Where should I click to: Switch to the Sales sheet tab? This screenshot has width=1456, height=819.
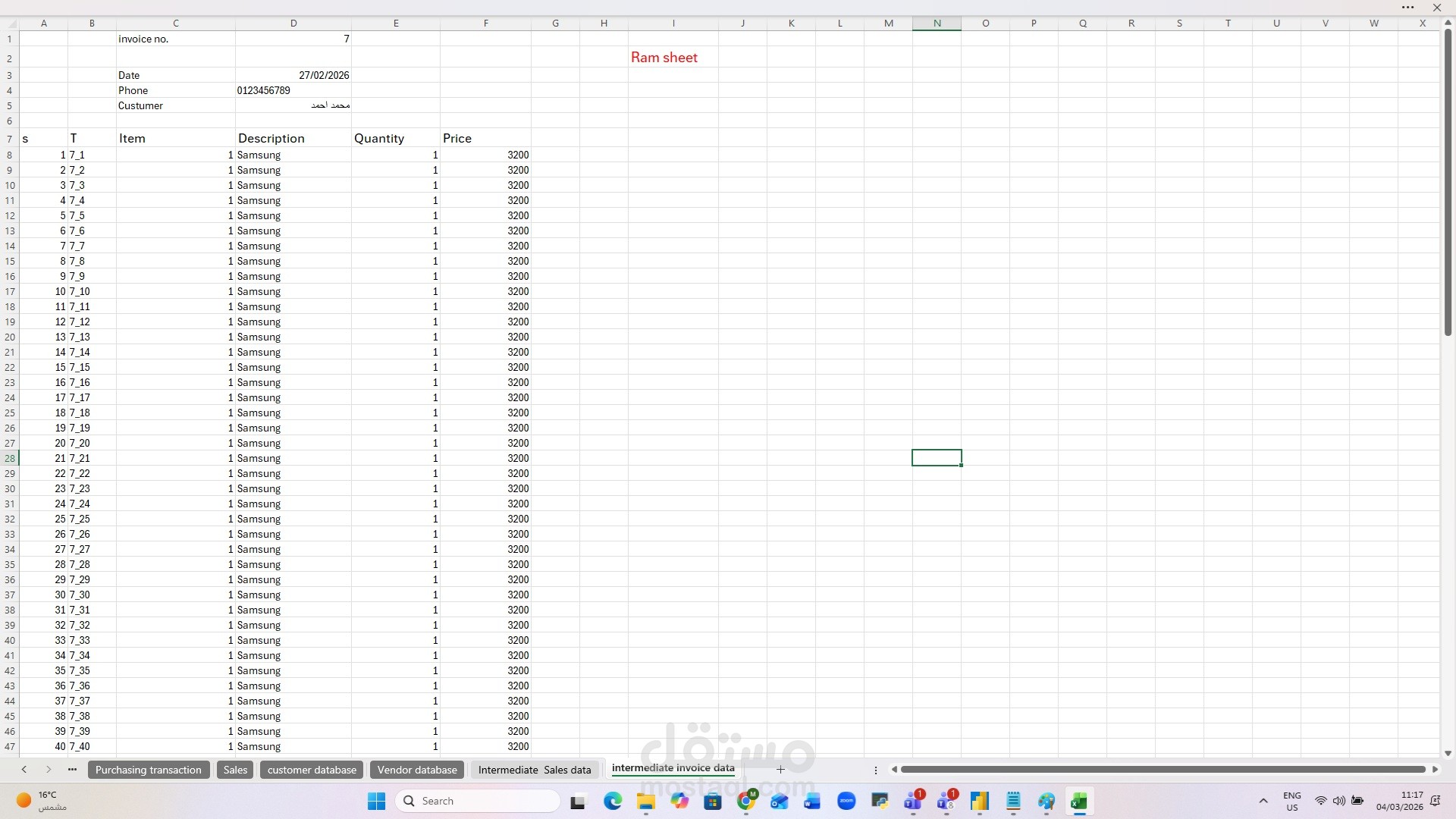coord(235,770)
